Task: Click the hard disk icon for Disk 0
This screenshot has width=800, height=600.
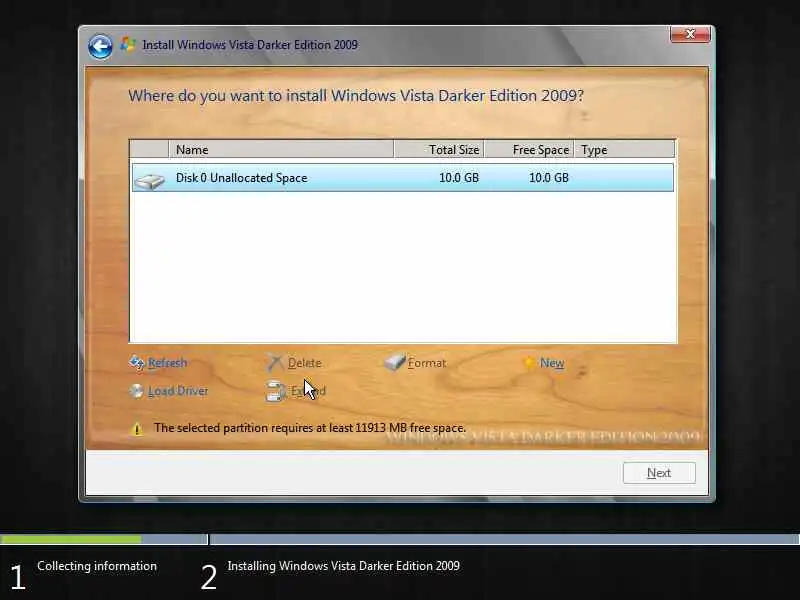Action: click(149, 180)
